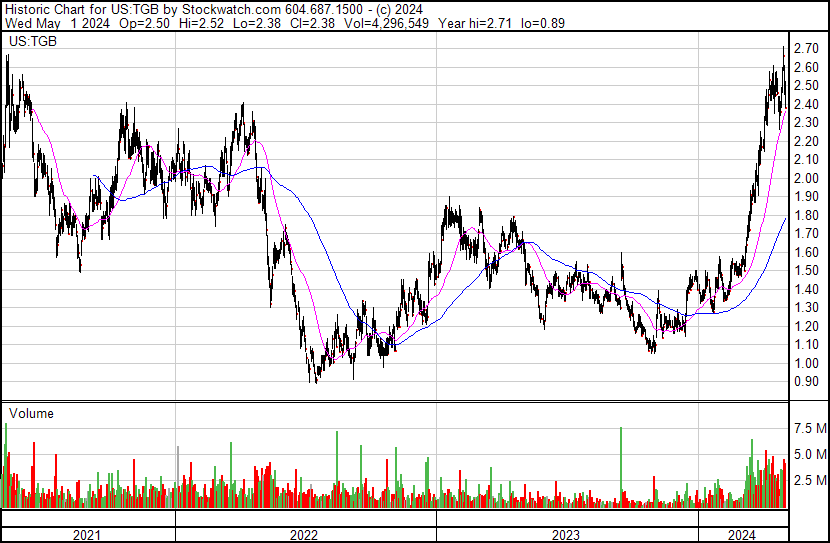Select the 2022 year label on the time axis
Image resolution: width=830 pixels, height=543 pixels.
(x=304, y=535)
